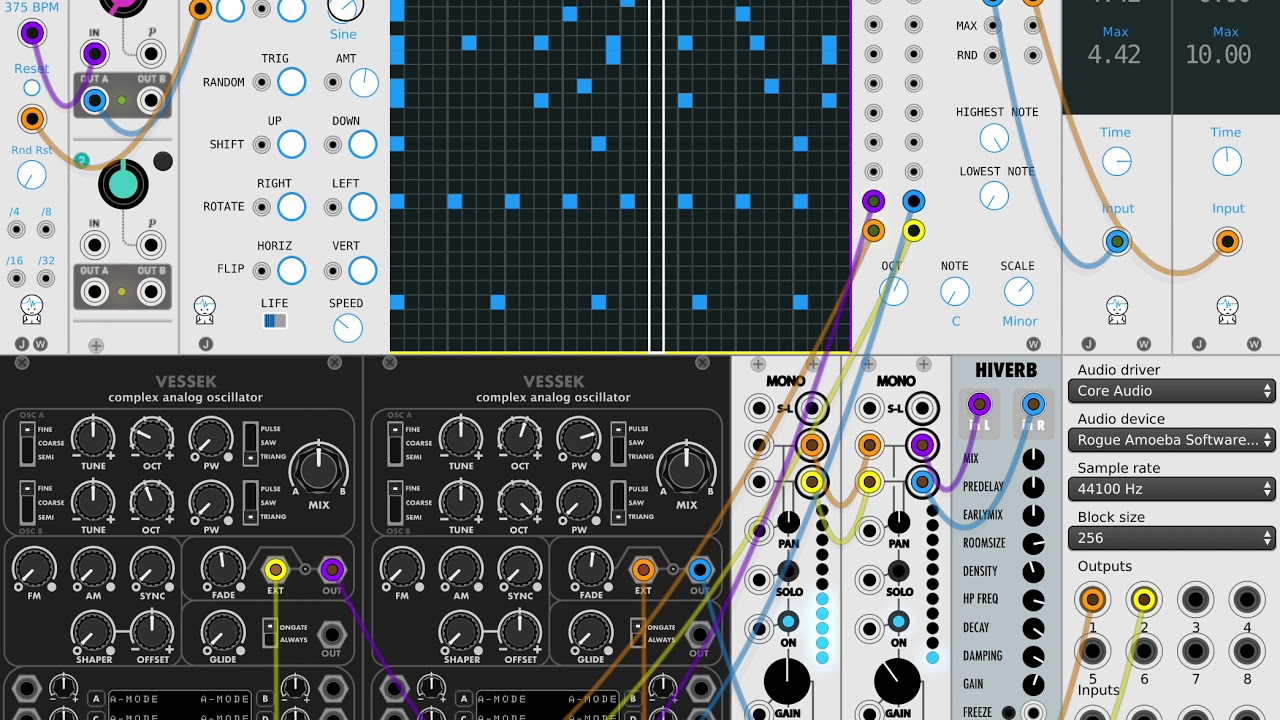Screen dimensions: 1280x720
Task: Toggle OSC A FINE/COARSE/SEMI switch on left Vessek
Action: (28, 443)
